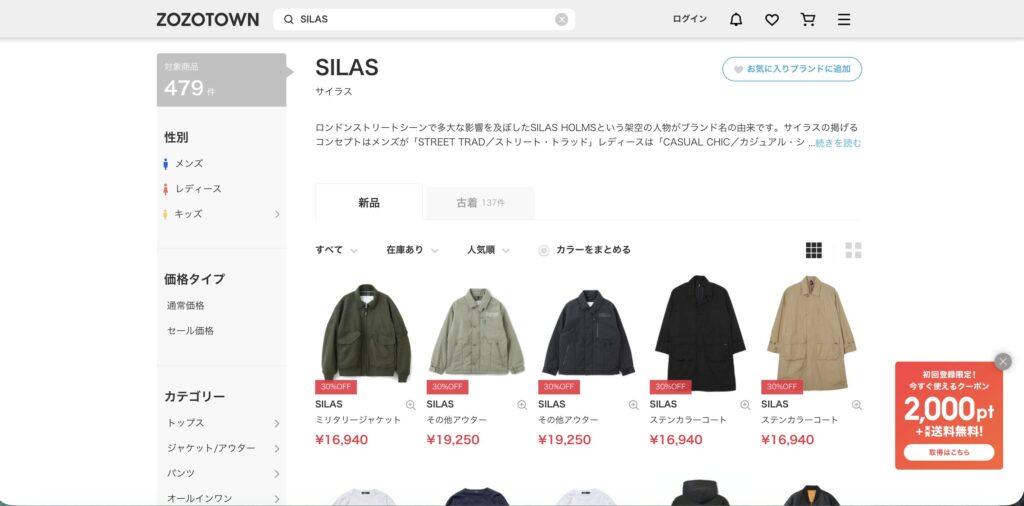Open the 在庫あり stock dropdown

click(x=412, y=250)
